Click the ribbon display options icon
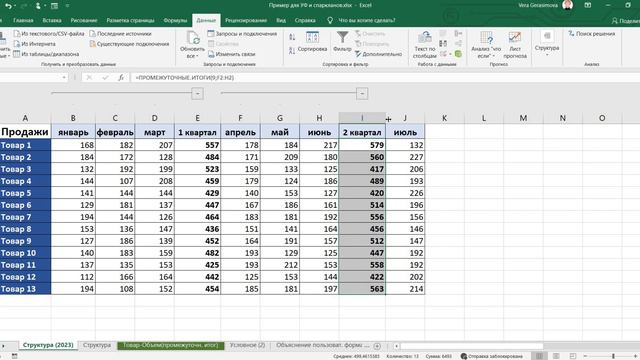 [x=588, y=5]
